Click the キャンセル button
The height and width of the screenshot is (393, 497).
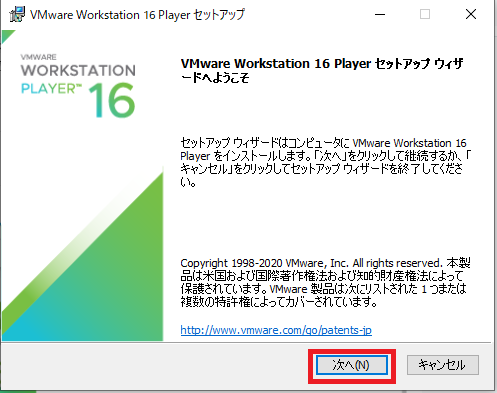coord(443,365)
